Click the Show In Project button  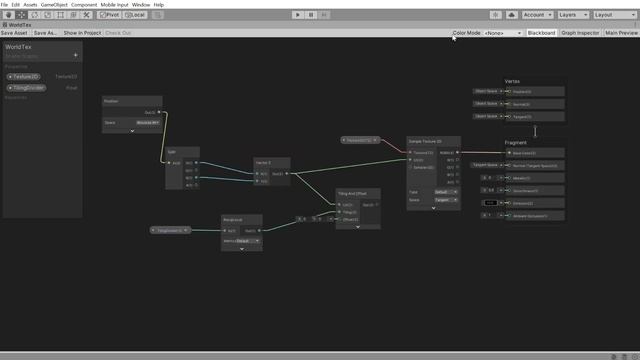pyautogui.click(x=82, y=33)
